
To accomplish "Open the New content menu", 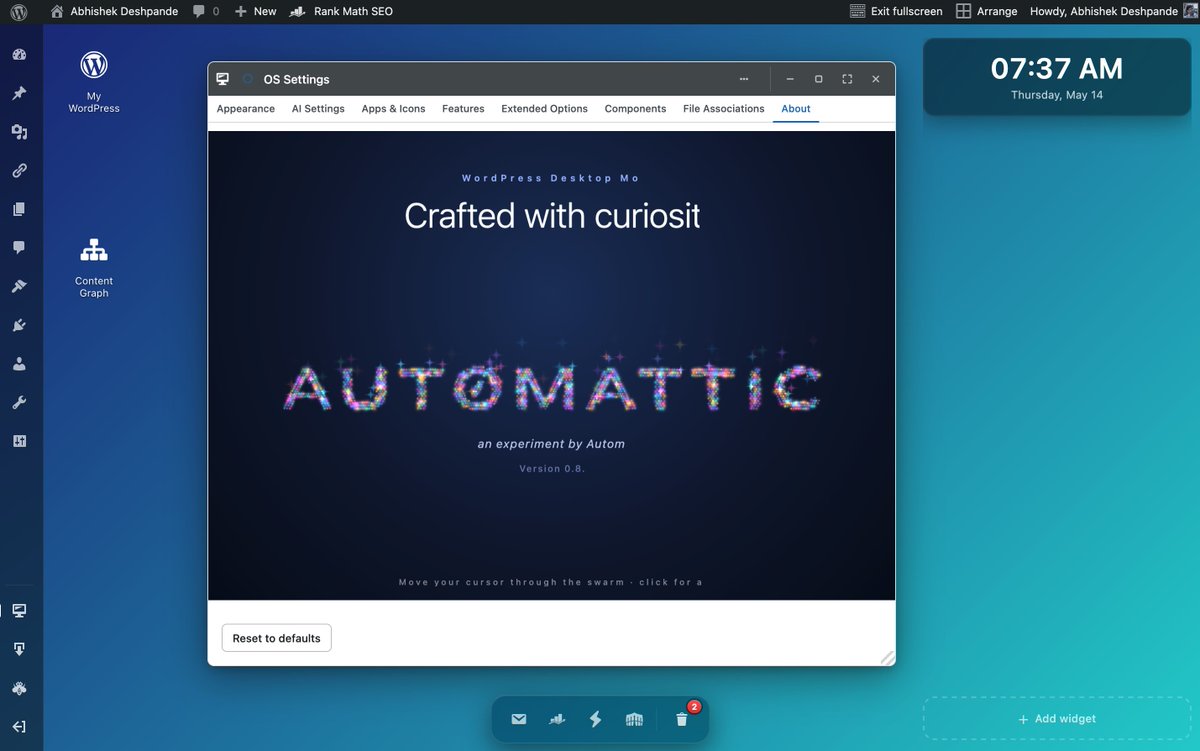I will pos(255,11).
